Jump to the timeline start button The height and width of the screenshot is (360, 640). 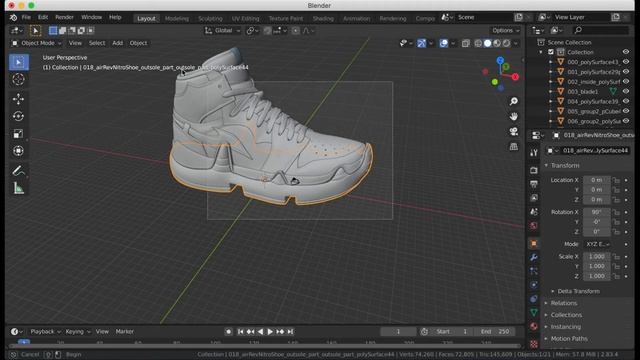click(241, 332)
